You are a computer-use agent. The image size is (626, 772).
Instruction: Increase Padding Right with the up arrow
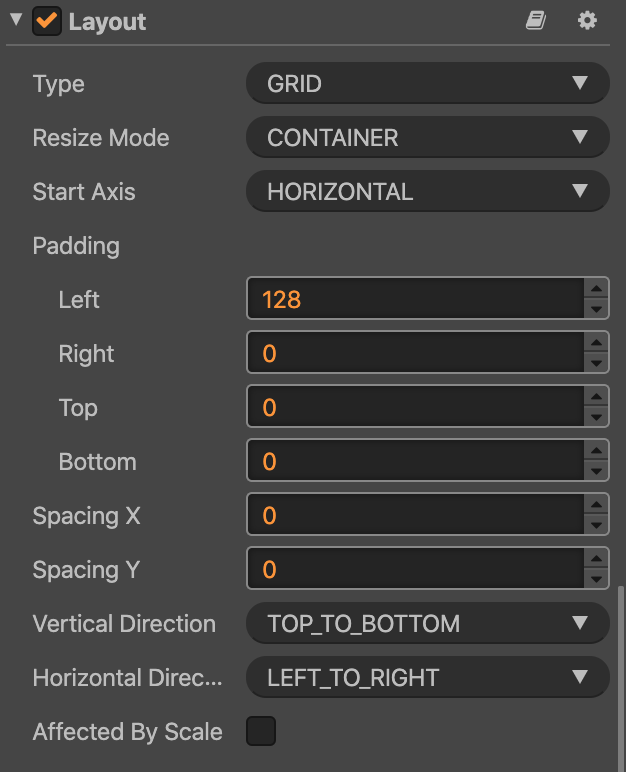597,344
